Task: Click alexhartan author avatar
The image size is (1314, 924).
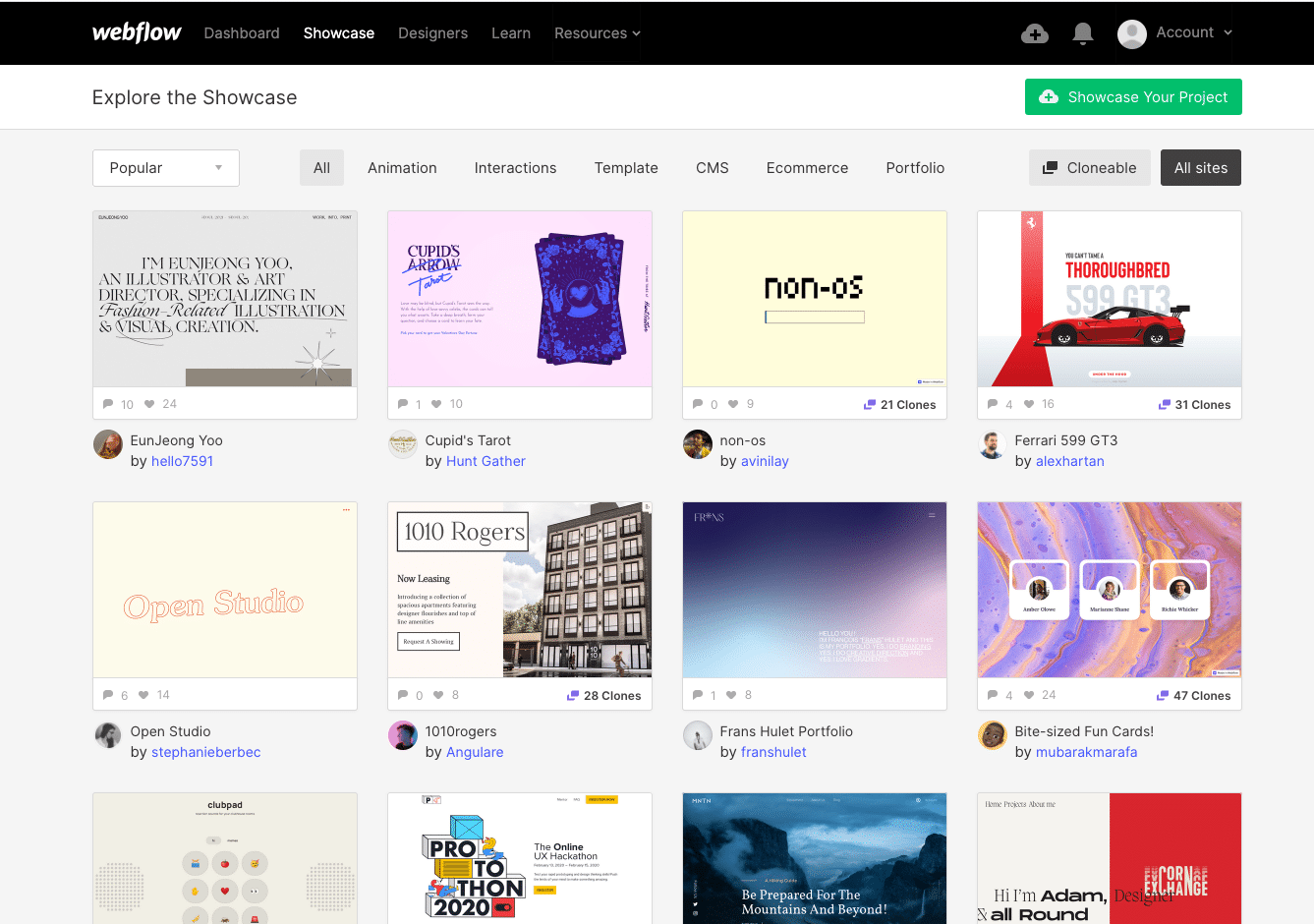Action: [x=993, y=444]
